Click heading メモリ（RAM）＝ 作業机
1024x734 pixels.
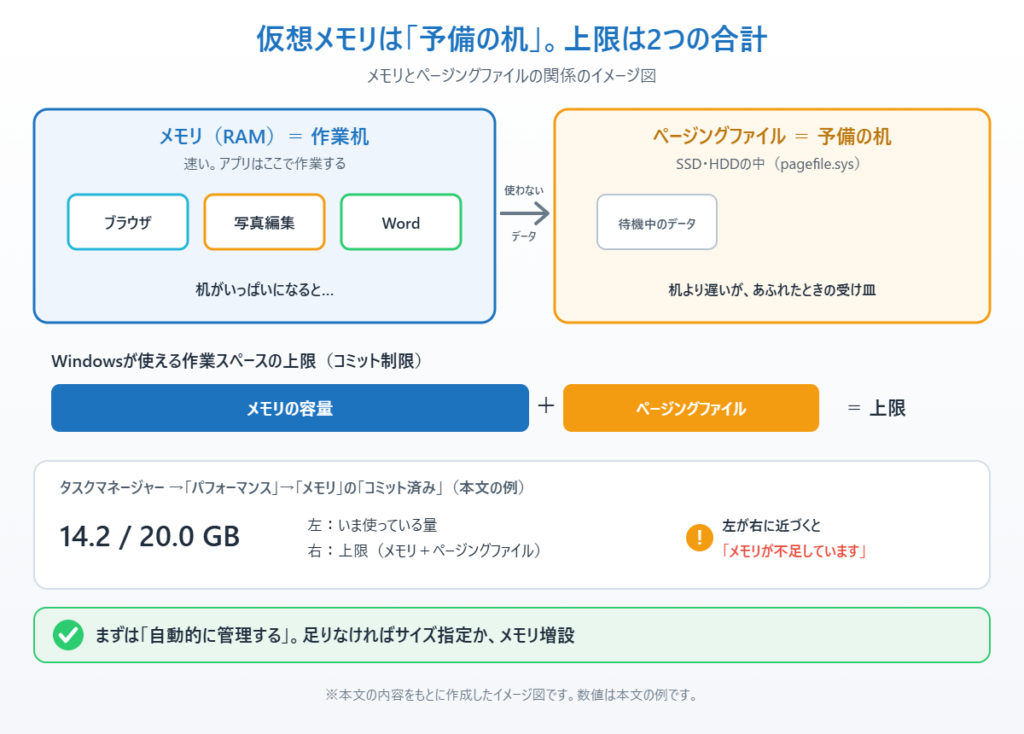click(264, 136)
